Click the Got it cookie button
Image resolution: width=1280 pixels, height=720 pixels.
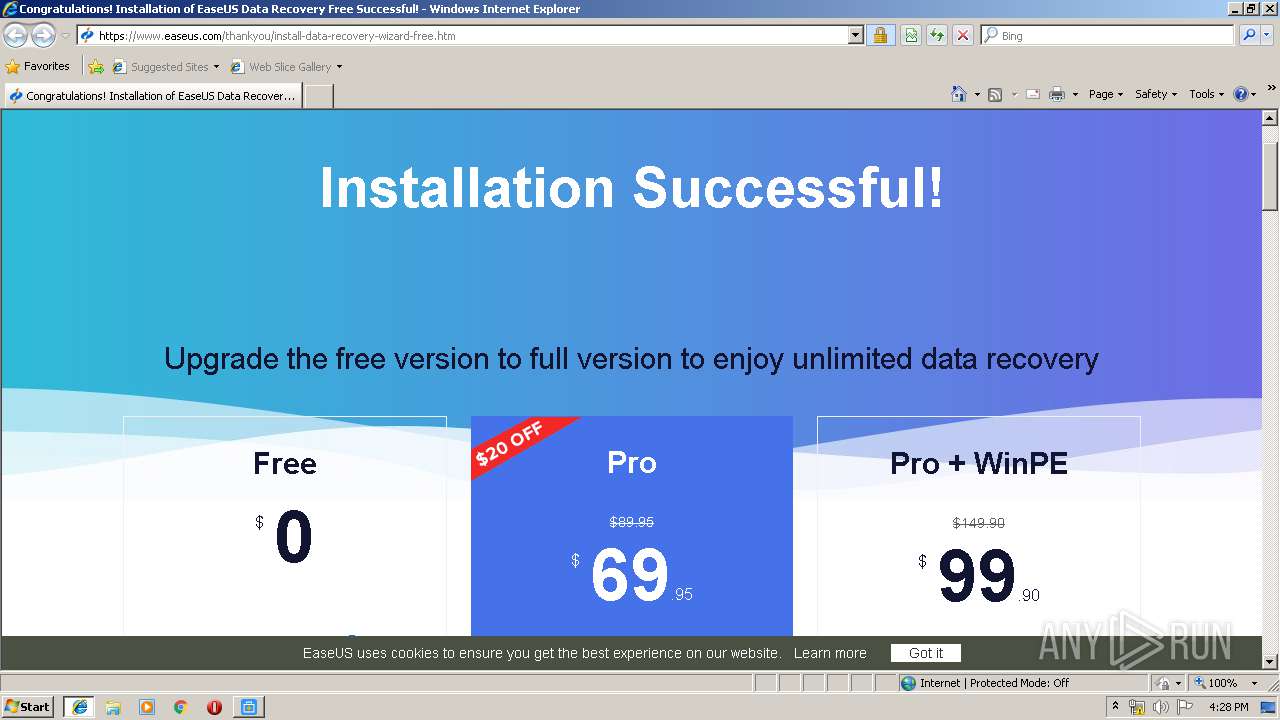(x=926, y=653)
